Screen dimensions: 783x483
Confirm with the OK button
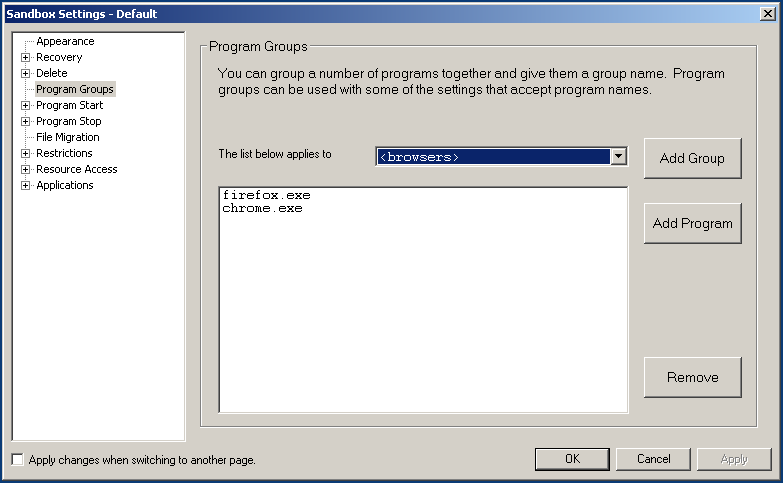572,459
